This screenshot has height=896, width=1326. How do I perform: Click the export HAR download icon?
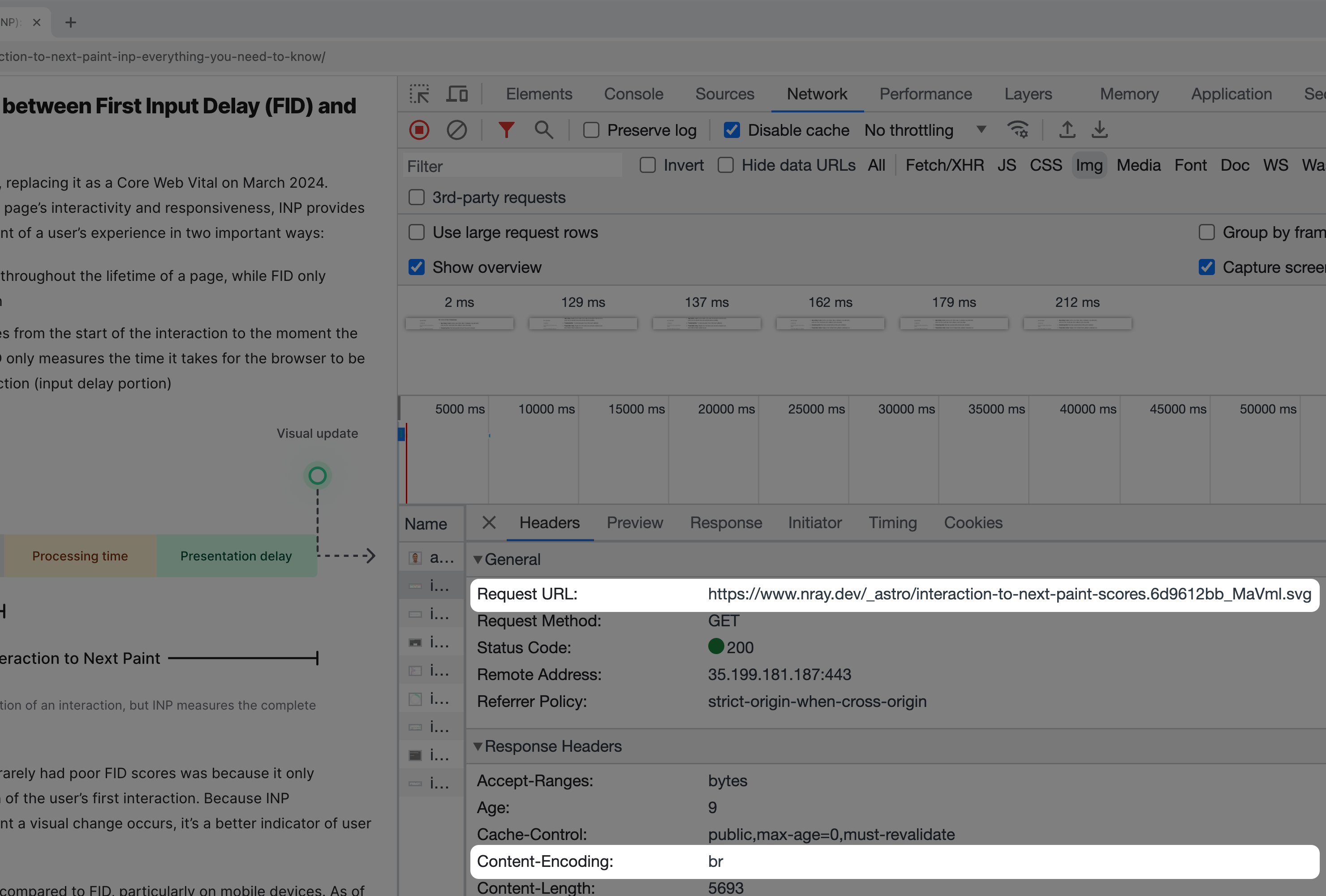1099,129
